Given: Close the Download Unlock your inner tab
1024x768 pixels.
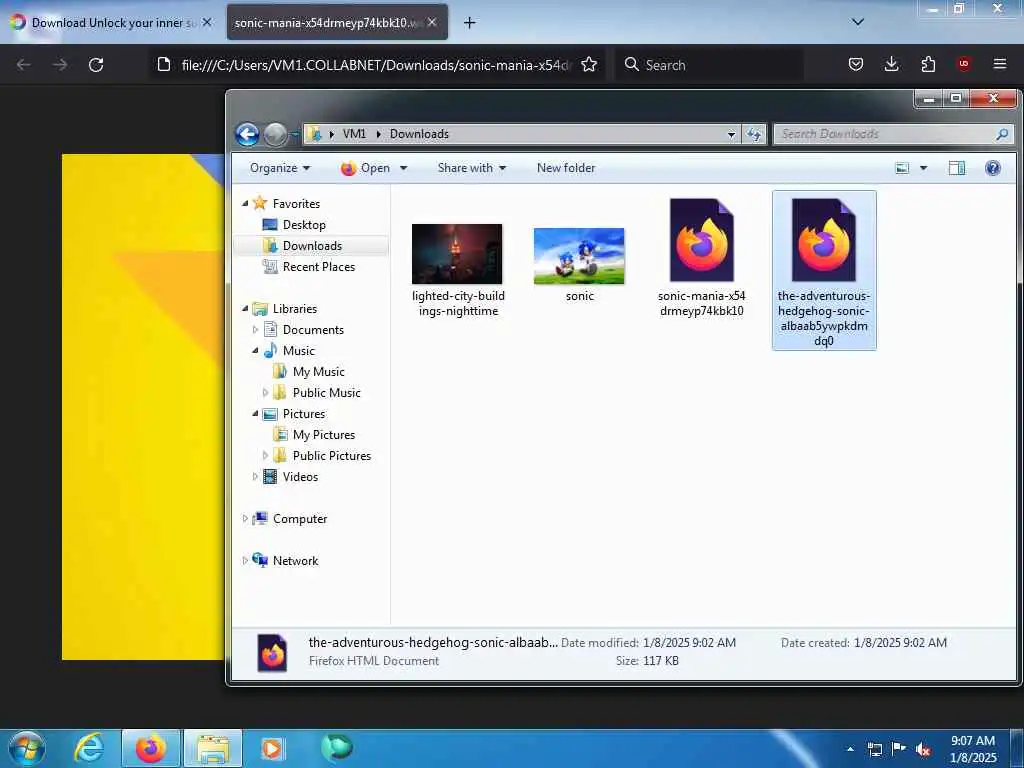Looking at the screenshot, I should pyautogui.click(x=207, y=22).
